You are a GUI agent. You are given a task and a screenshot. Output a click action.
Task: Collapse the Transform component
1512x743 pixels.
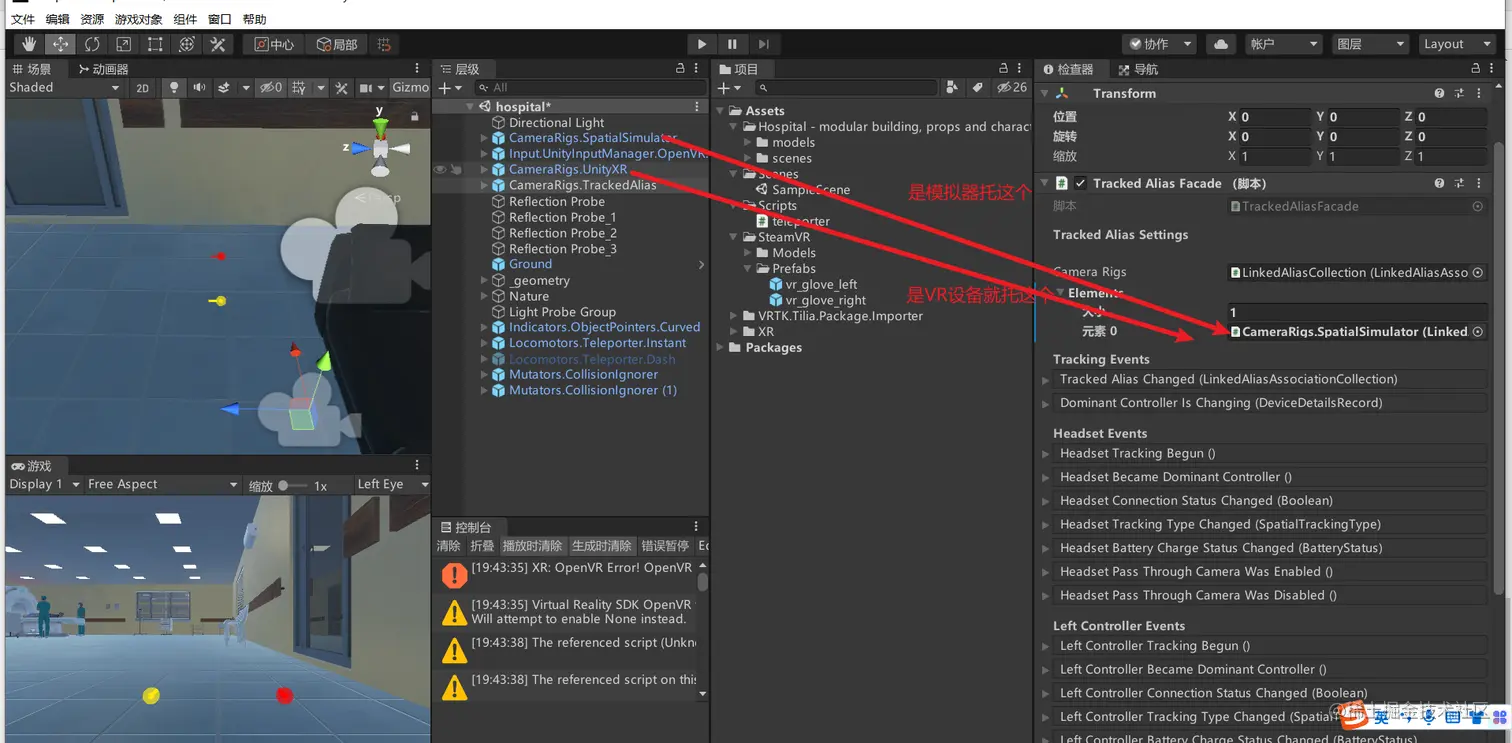click(x=1046, y=93)
